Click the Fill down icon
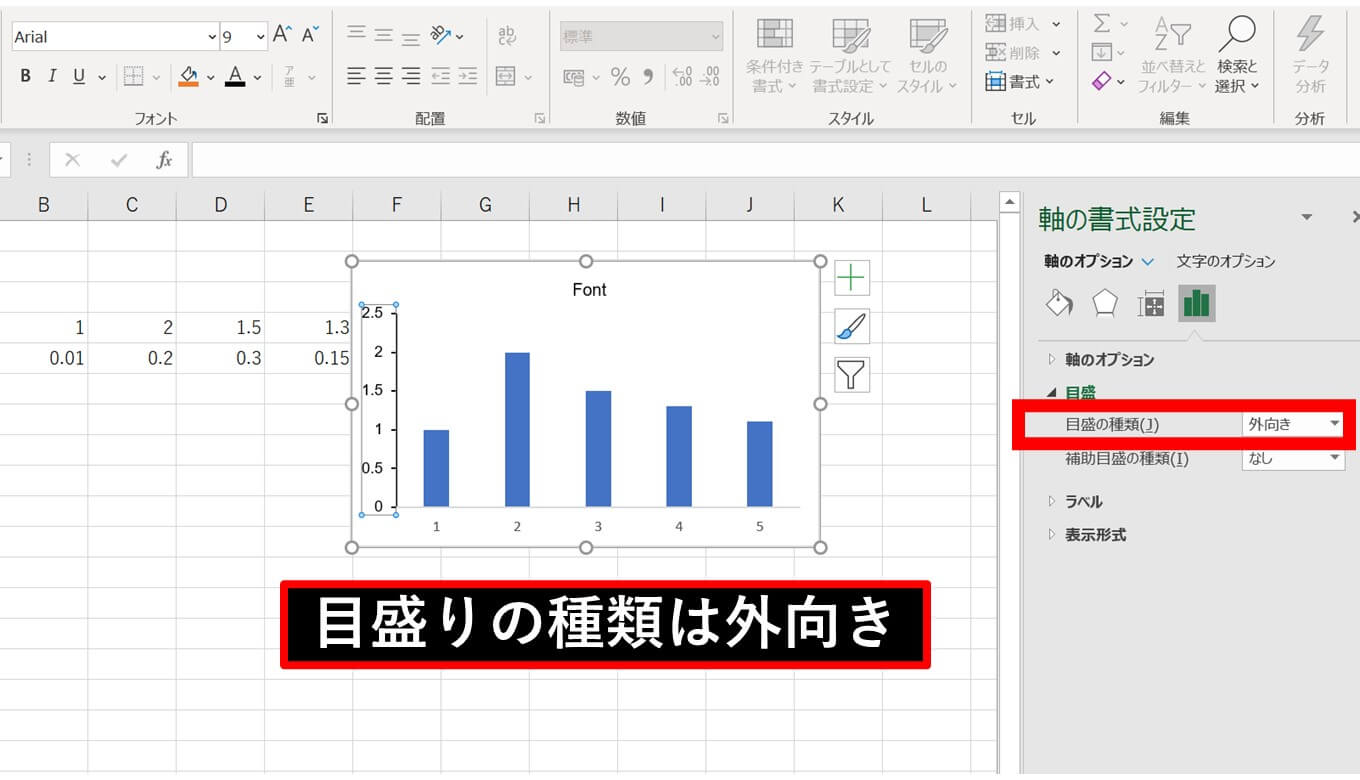 point(1101,52)
